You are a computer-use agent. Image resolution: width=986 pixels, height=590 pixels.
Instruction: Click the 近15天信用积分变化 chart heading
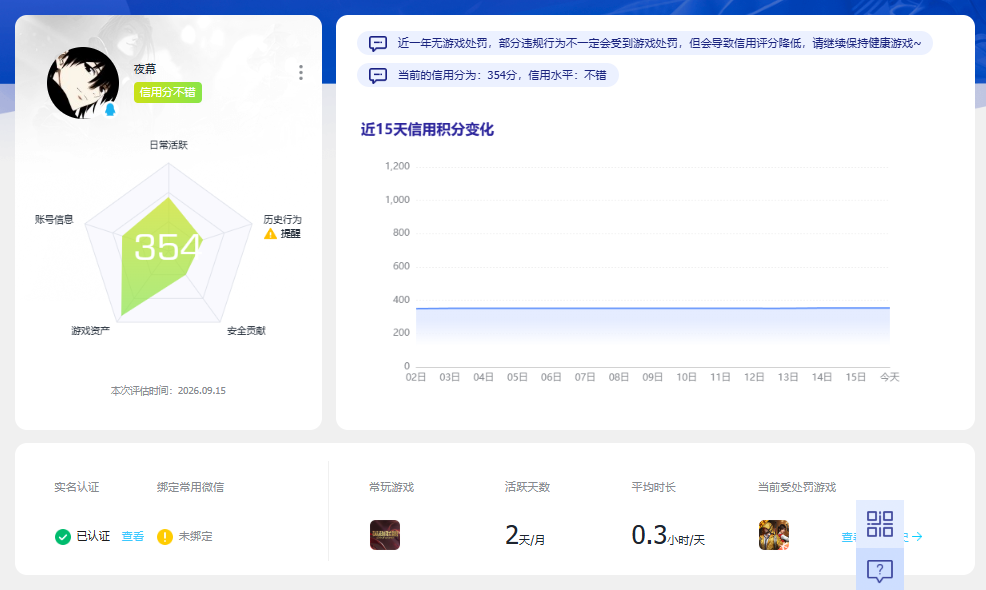[427, 130]
